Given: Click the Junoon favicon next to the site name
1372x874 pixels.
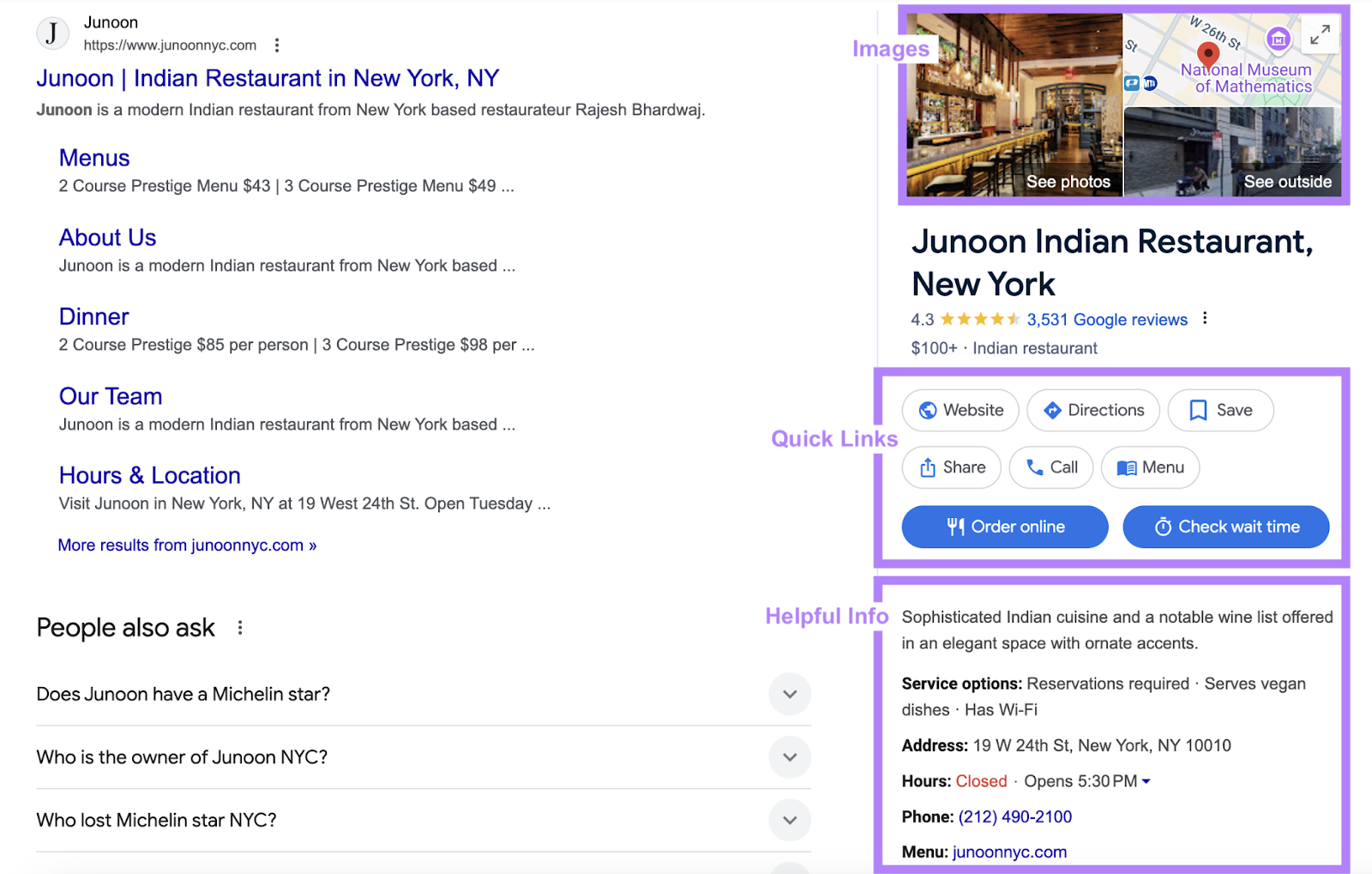Looking at the screenshot, I should coord(52,33).
